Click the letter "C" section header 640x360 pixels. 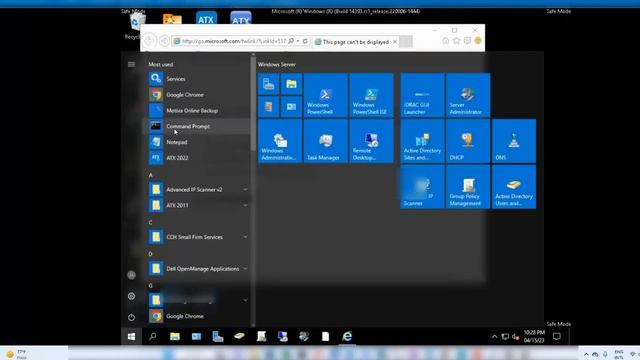pyautogui.click(x=151, y=222)
